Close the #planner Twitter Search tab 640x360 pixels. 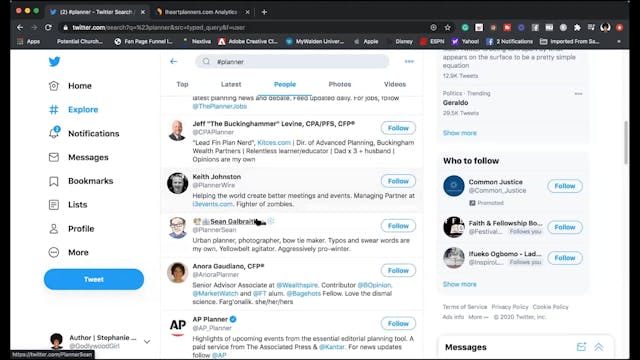pos(142,12)
